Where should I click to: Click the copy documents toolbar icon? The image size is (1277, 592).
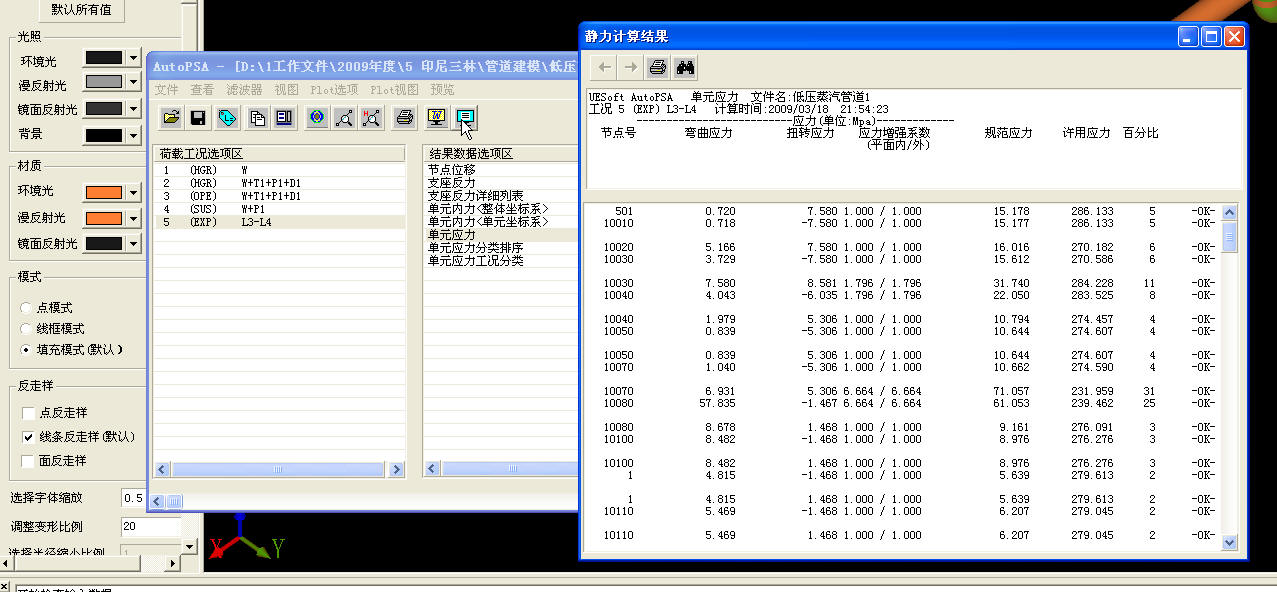tap(257, 118)
